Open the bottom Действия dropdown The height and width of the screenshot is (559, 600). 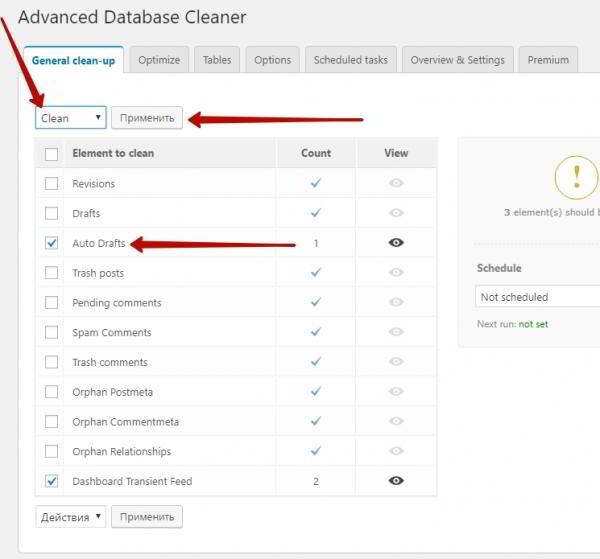pos(70,517)
